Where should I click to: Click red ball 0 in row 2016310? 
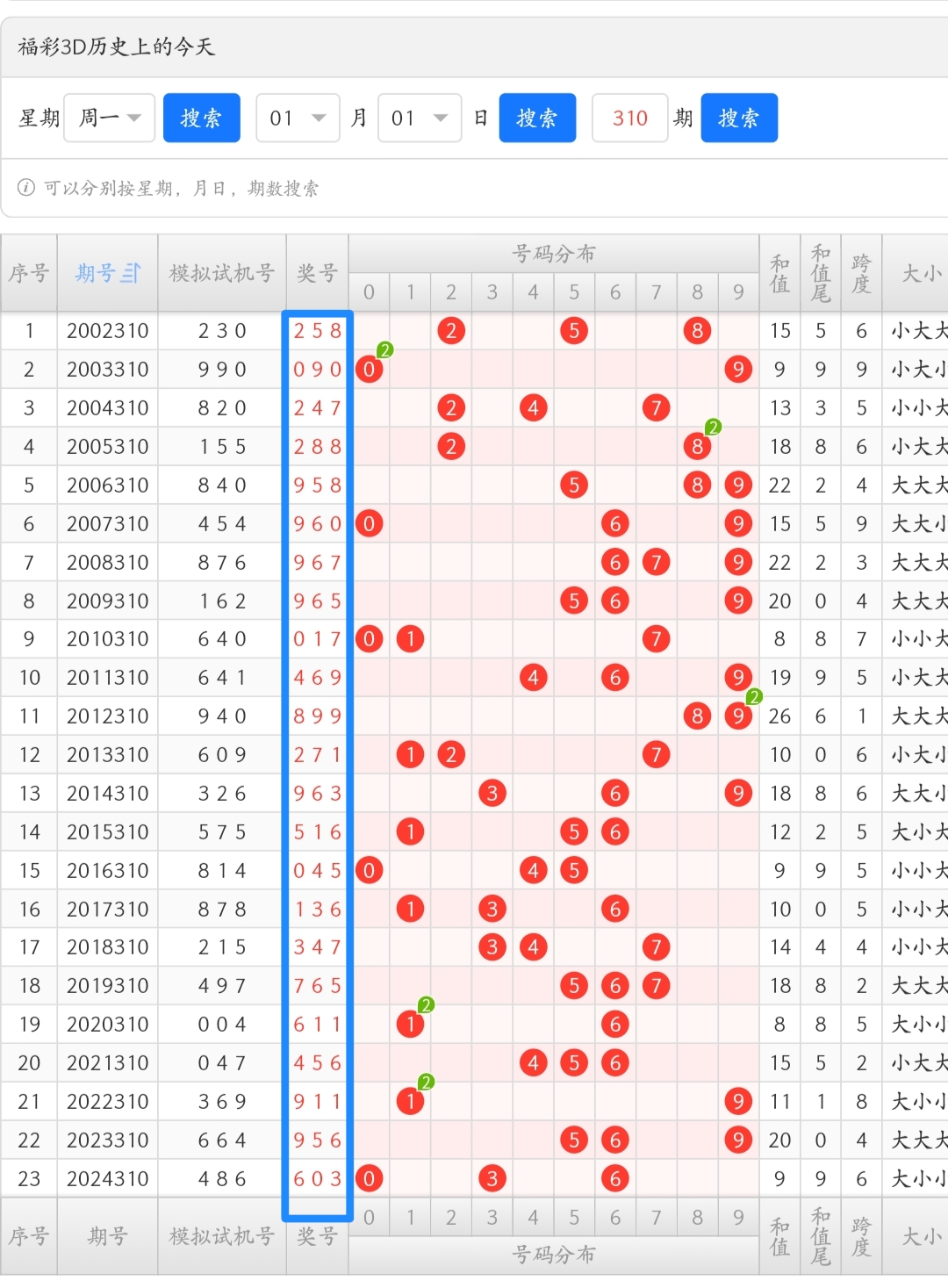369,871
